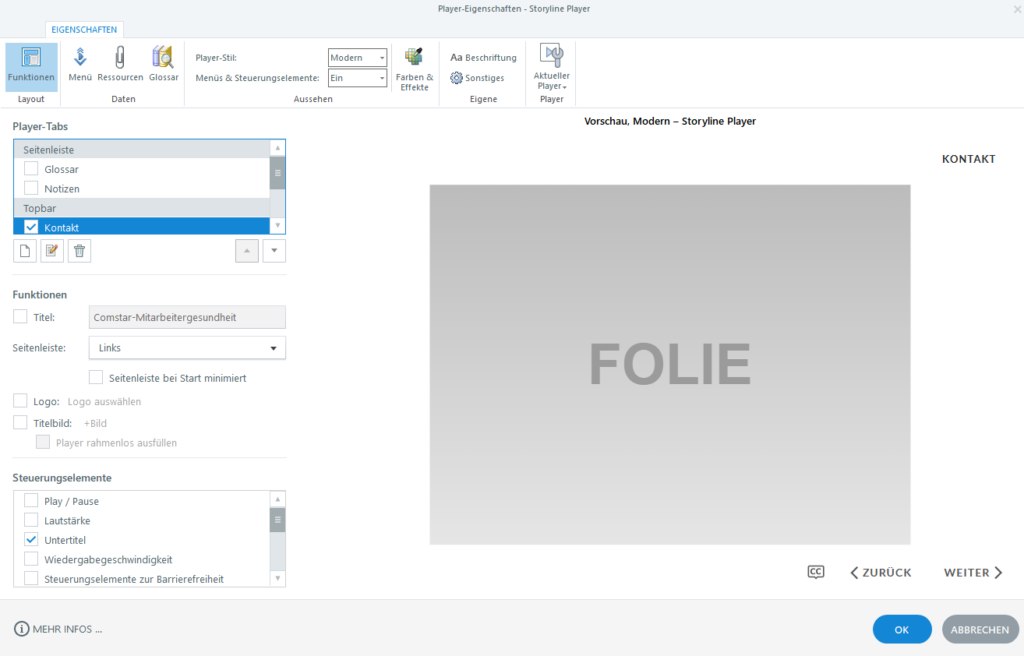Viewport: 1024px width, 656px height.
Task: Add a new custom player tab
Action: [23, 250]
